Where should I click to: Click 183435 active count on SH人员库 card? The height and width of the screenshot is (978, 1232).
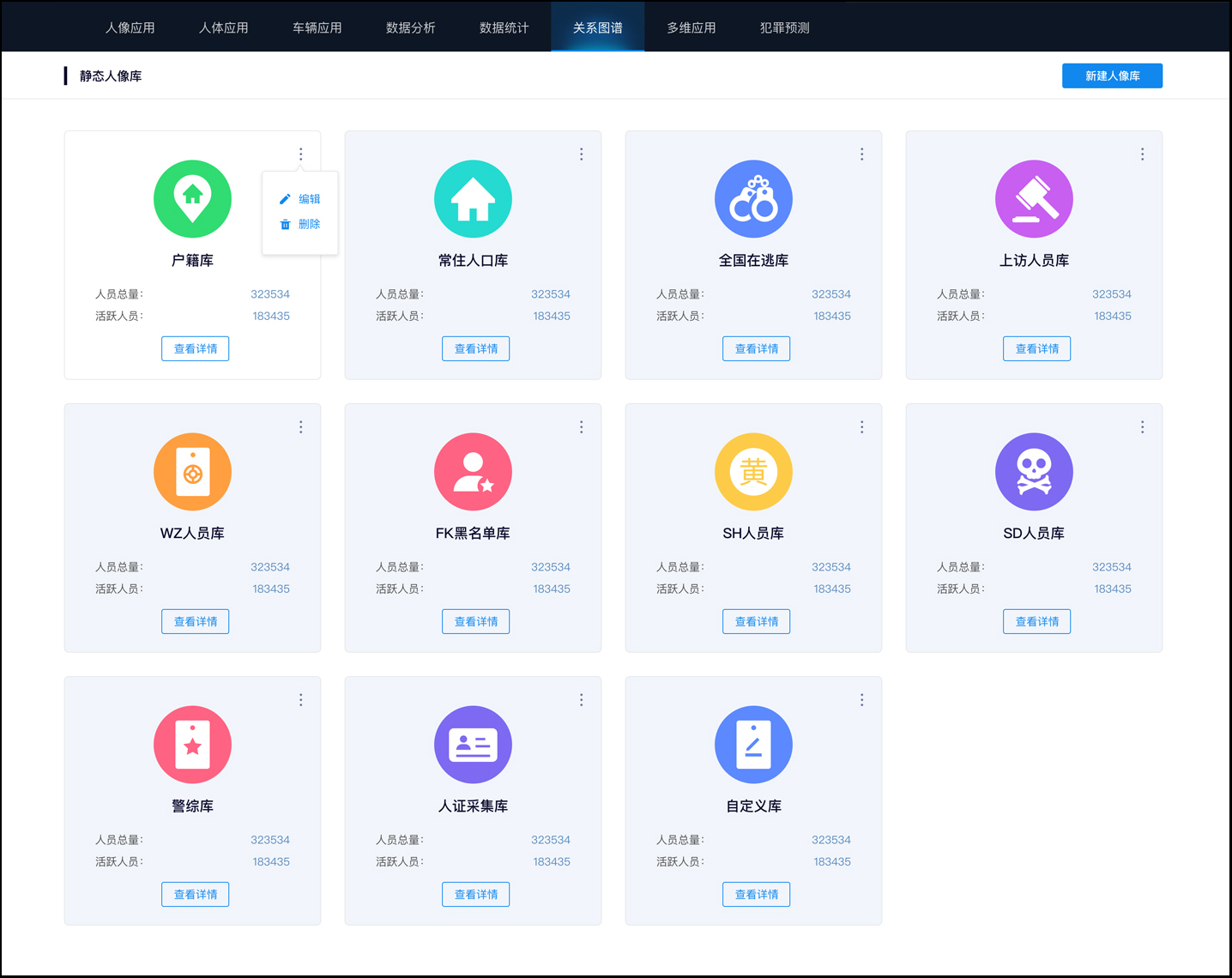(832, 589)
